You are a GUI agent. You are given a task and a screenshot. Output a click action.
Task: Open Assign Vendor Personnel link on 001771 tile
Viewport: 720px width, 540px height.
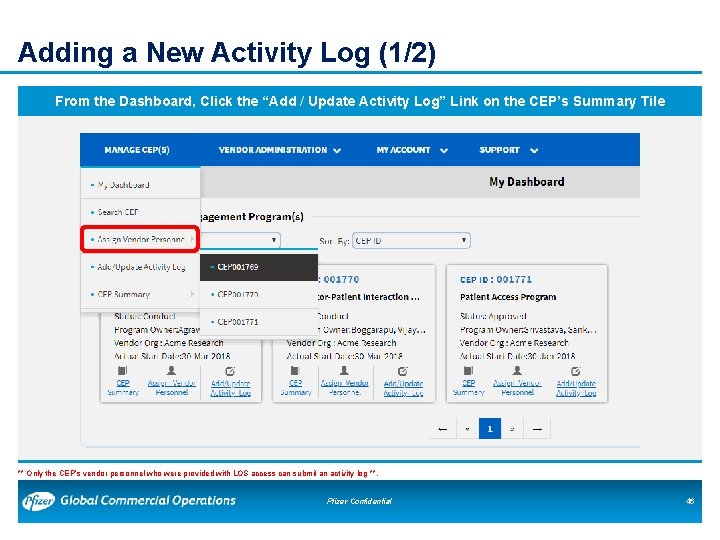pos(517,388)
